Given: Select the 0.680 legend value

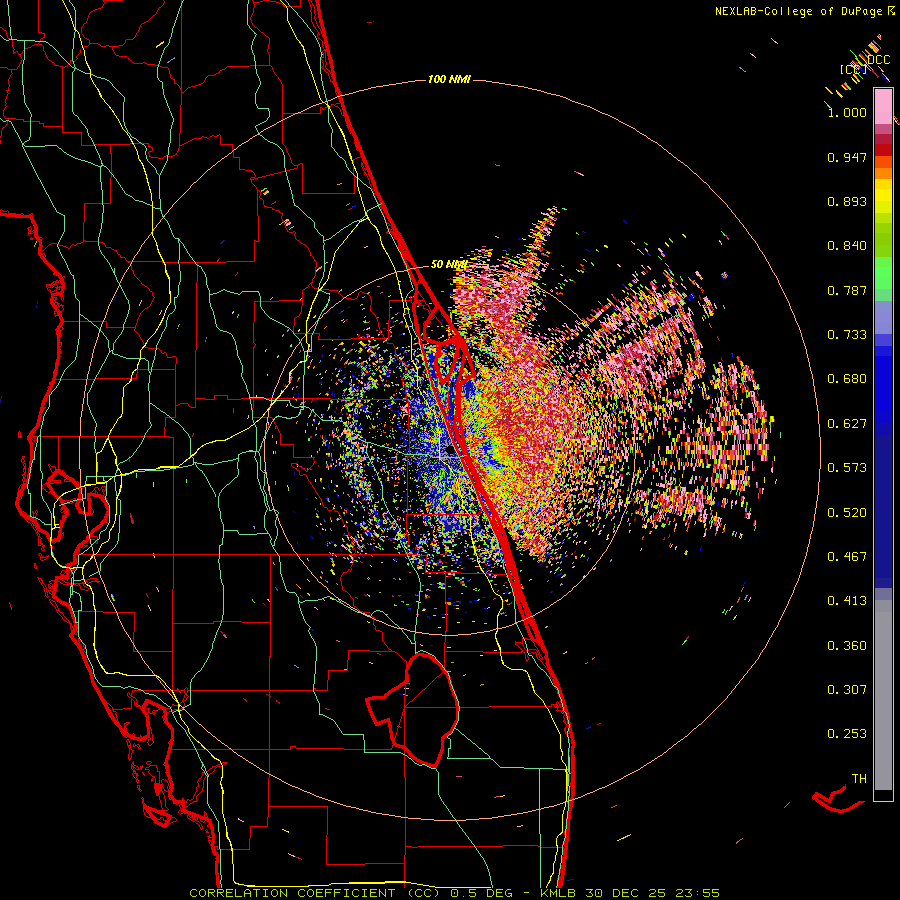Looking at the screenshot, I should 847,379.
